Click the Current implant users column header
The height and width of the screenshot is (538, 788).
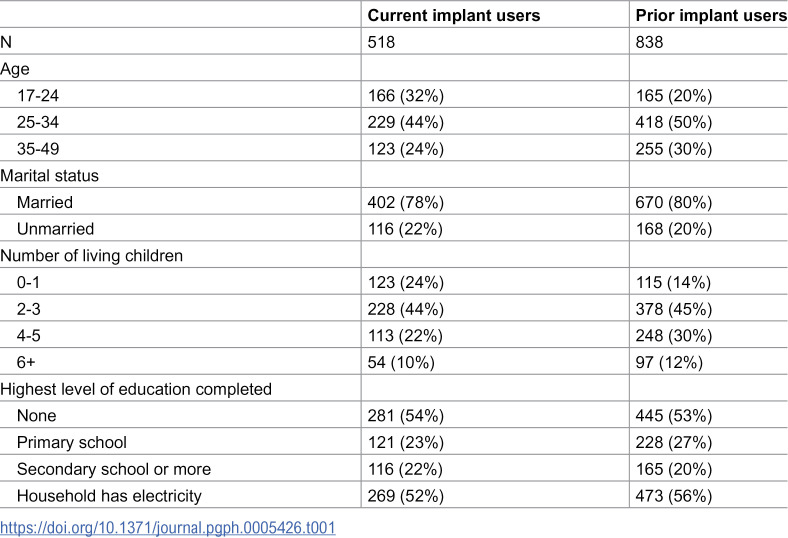click(454, 16)
